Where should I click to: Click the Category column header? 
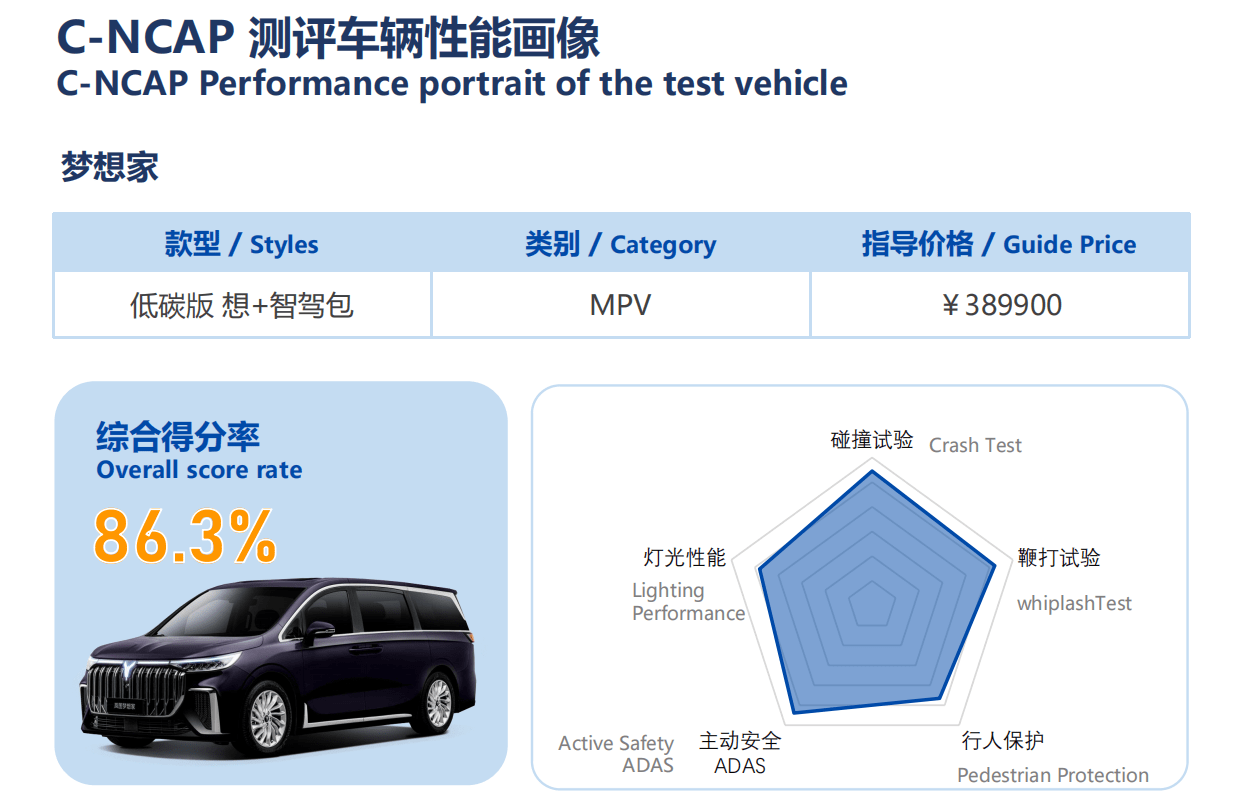tap(621, 244)
